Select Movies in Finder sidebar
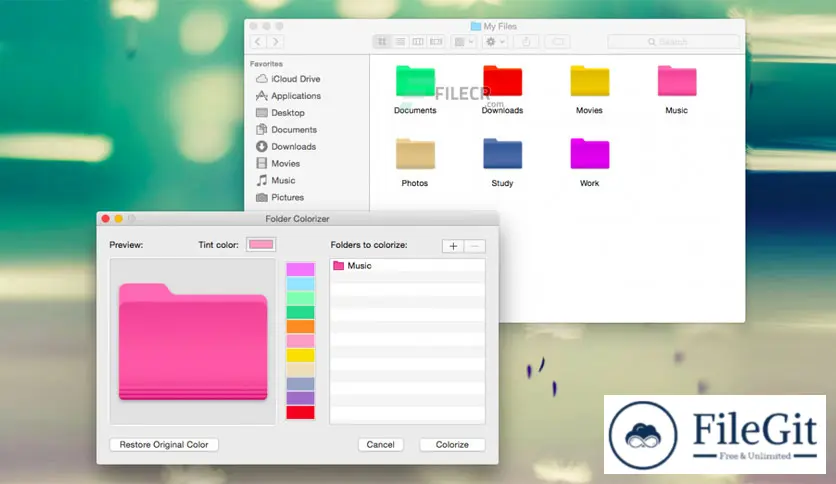This screenshot has height=484, width=836. click(x=278, y=164)
